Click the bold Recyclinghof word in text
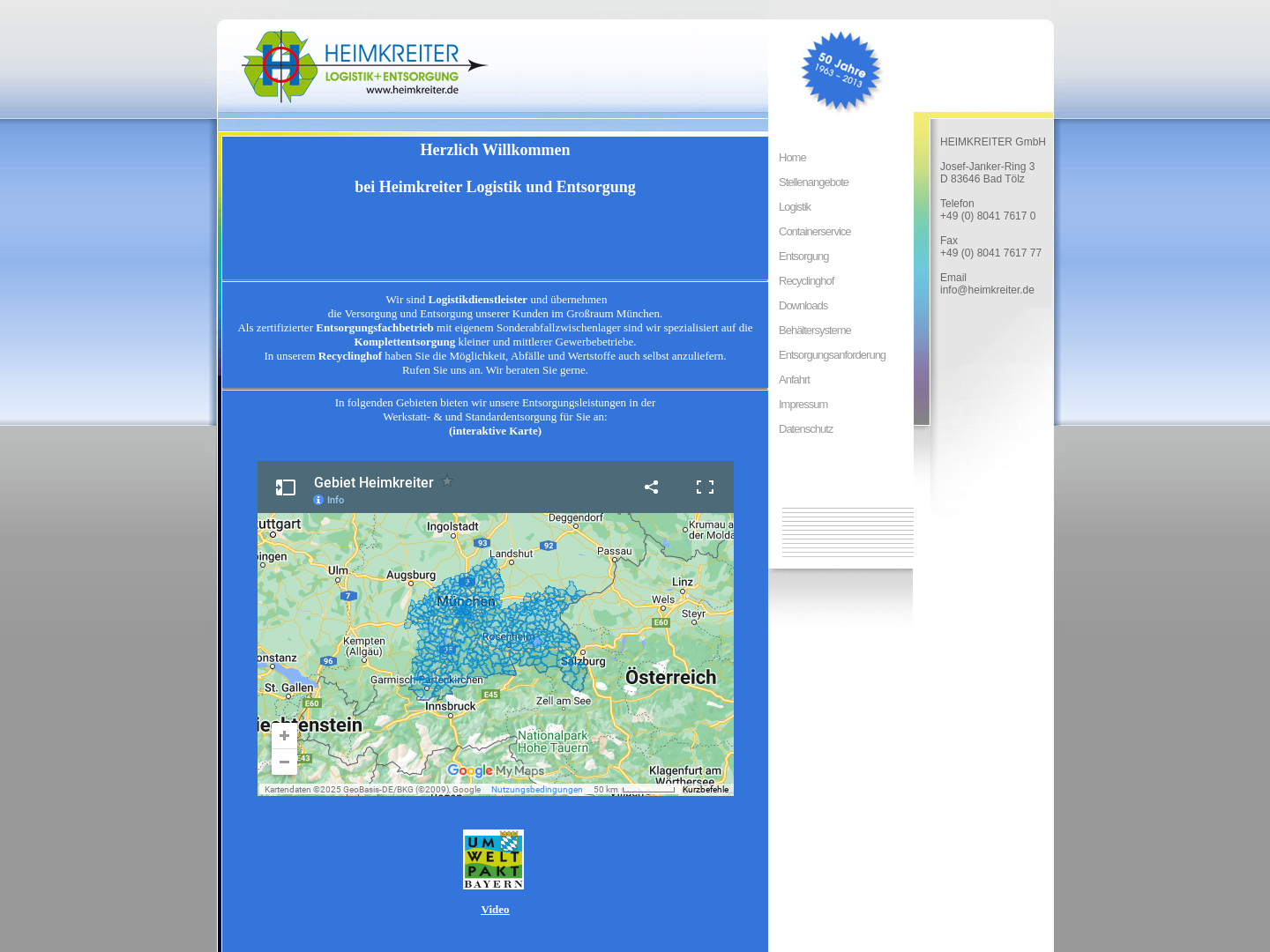This screenshot has height=952, width=1270. (x=350, y=356)
